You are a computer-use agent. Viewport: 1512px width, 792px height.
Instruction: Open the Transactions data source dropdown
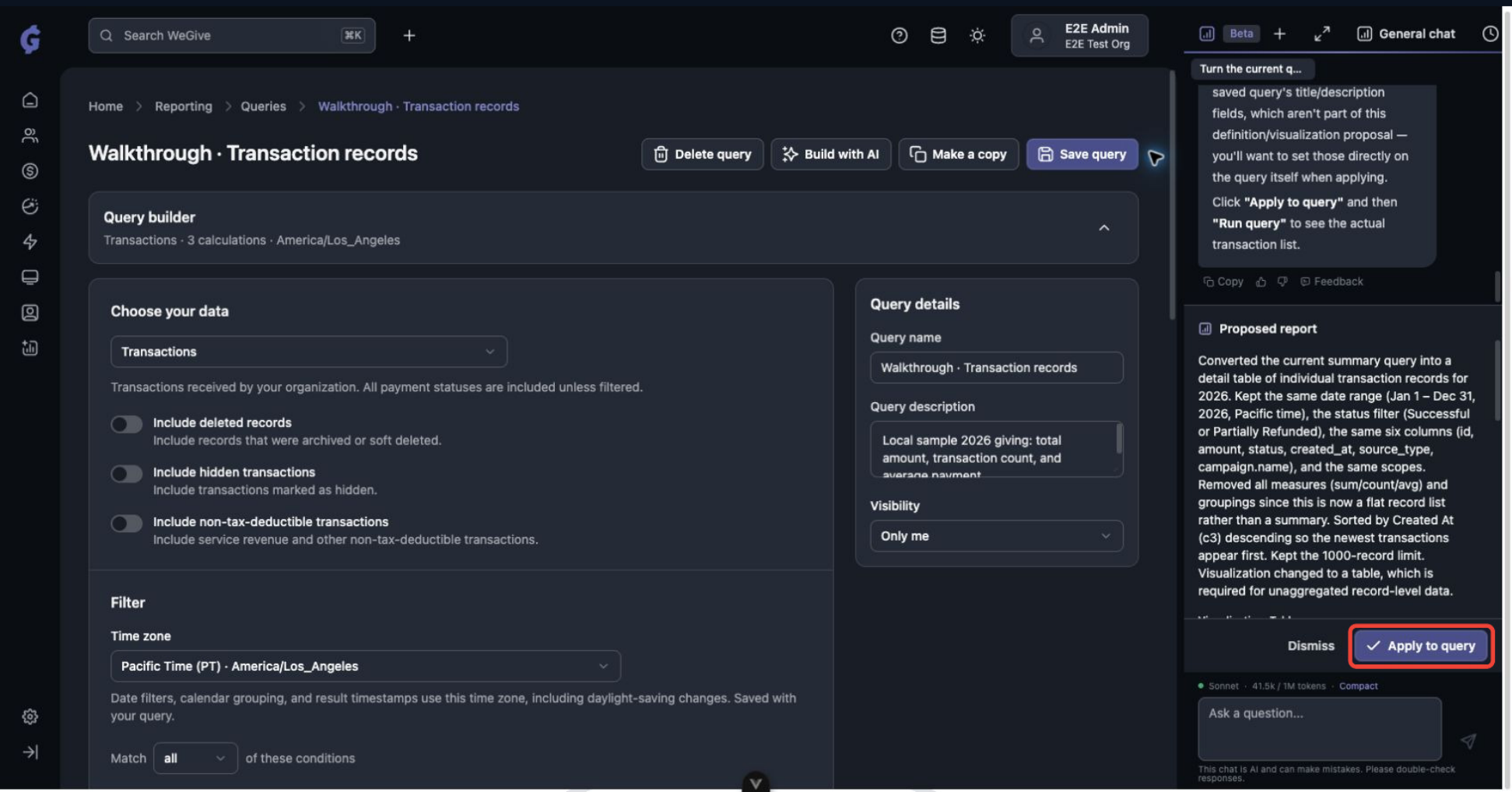(x=309, y=352)
